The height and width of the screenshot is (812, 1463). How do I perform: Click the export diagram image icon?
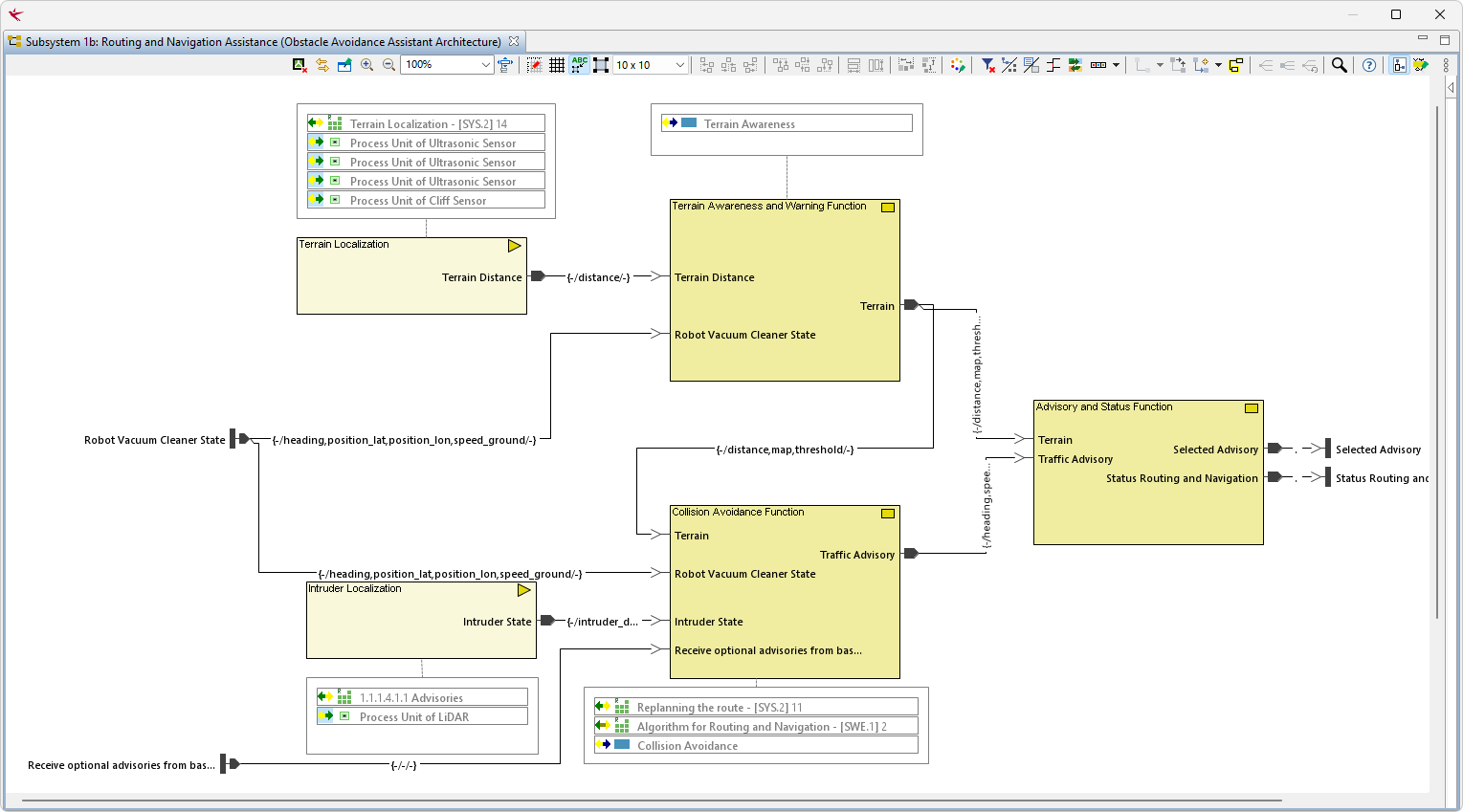(344, 65)
